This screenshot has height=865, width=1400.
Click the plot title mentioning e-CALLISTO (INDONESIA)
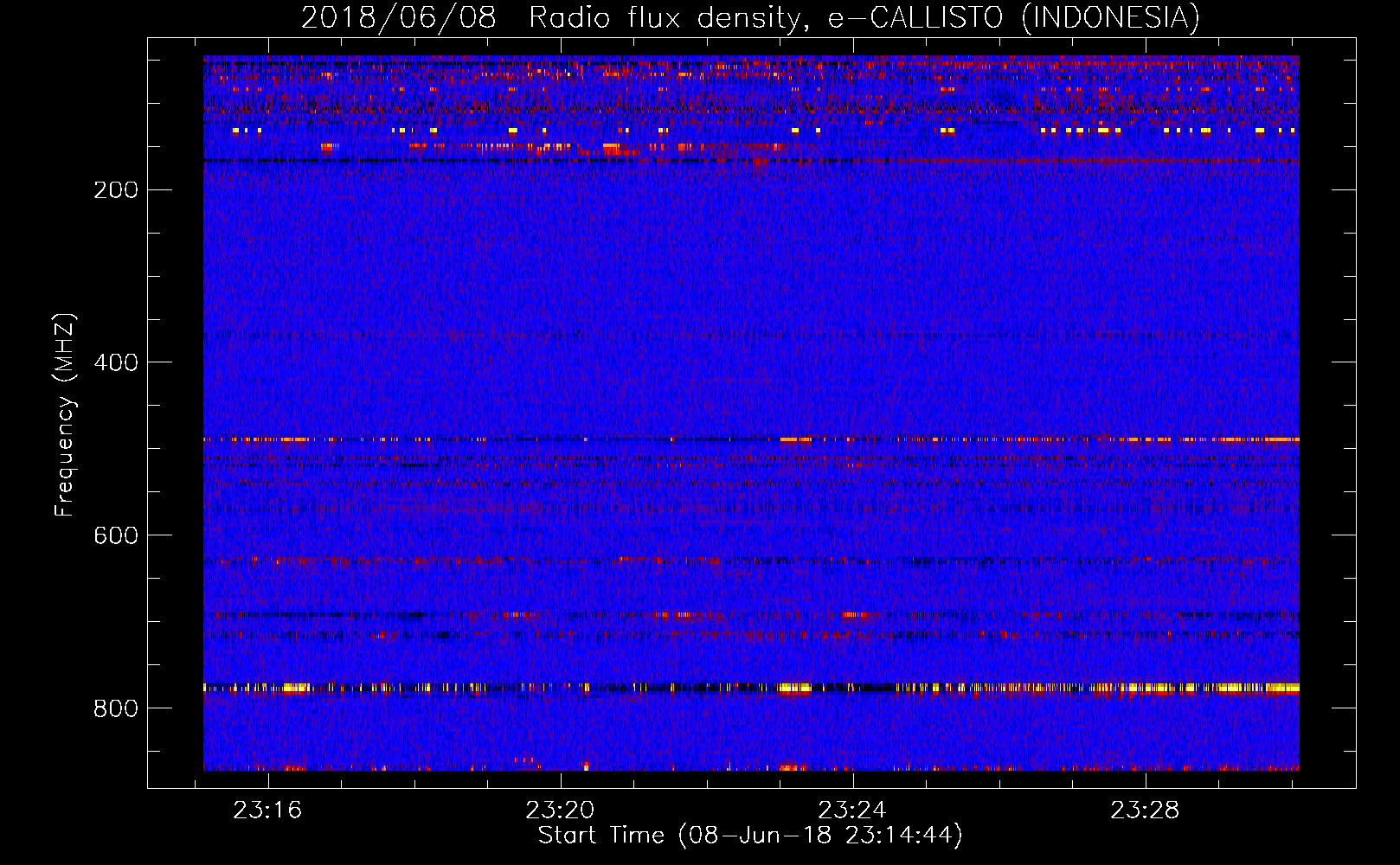click(x=750, y=17)
